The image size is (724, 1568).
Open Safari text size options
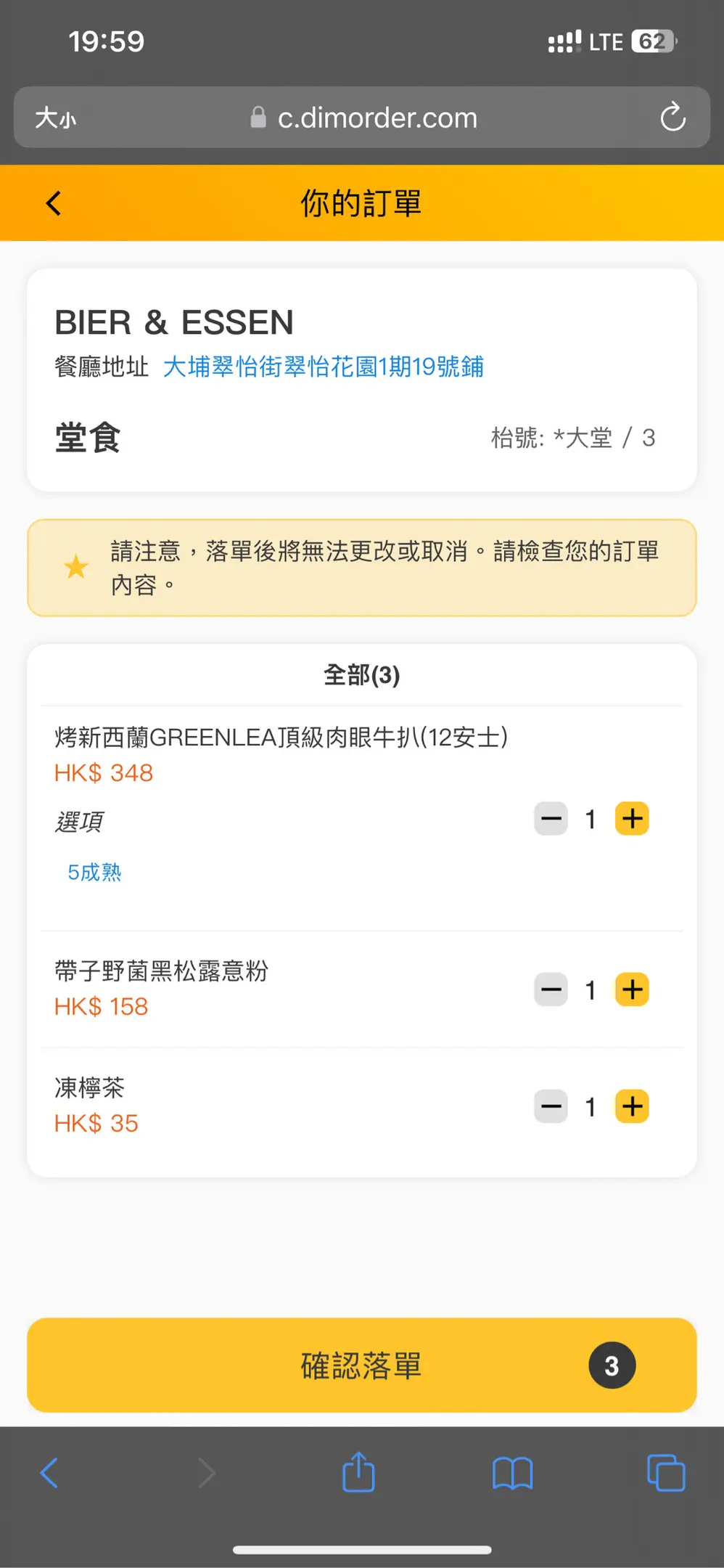tap(56, 118)
